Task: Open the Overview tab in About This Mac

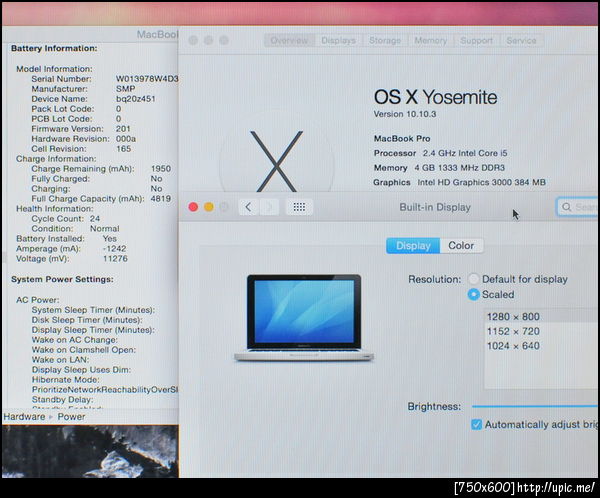Action: (289, 41)
